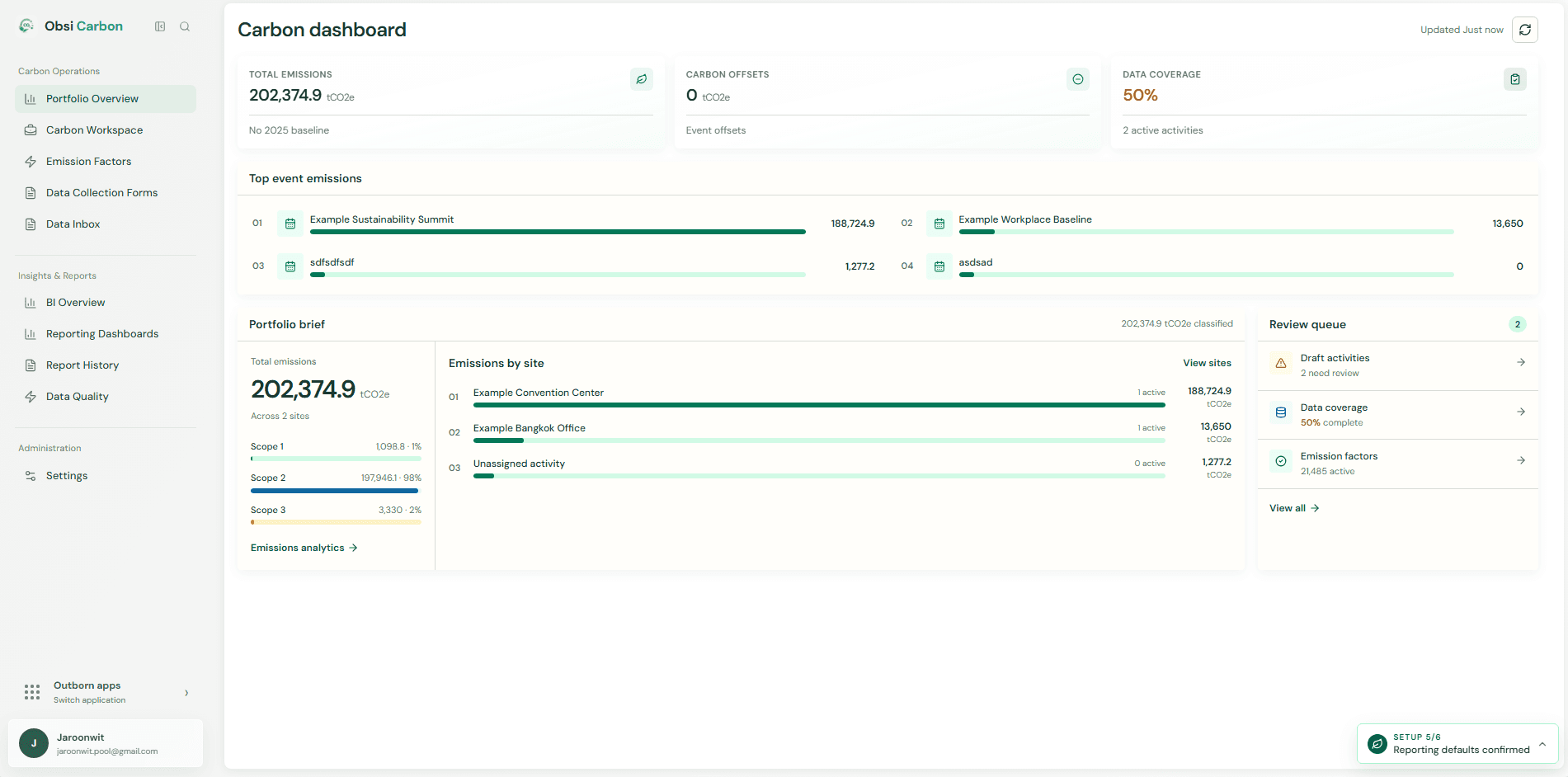Open Reporting Dashboards

106,334
